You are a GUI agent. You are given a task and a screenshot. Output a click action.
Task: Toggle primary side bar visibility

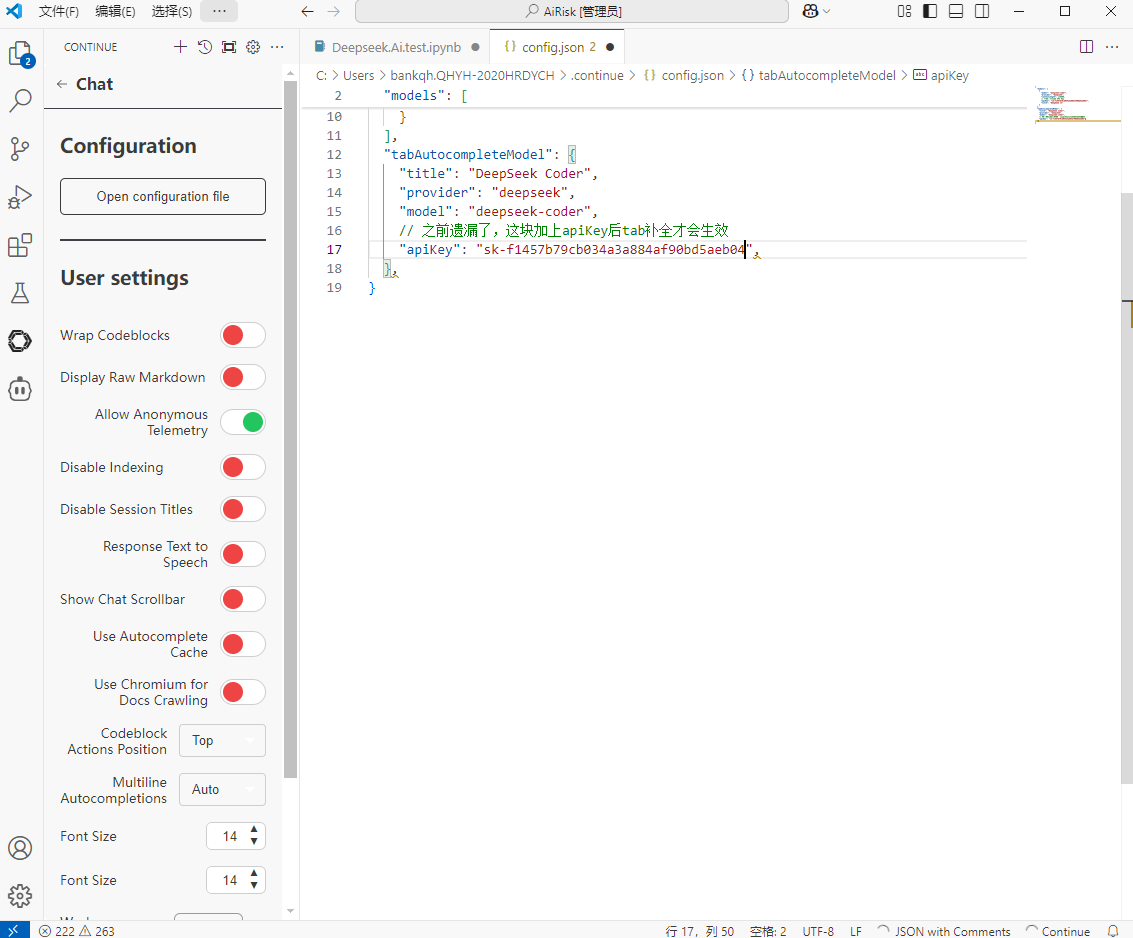(x=931, y=12)
